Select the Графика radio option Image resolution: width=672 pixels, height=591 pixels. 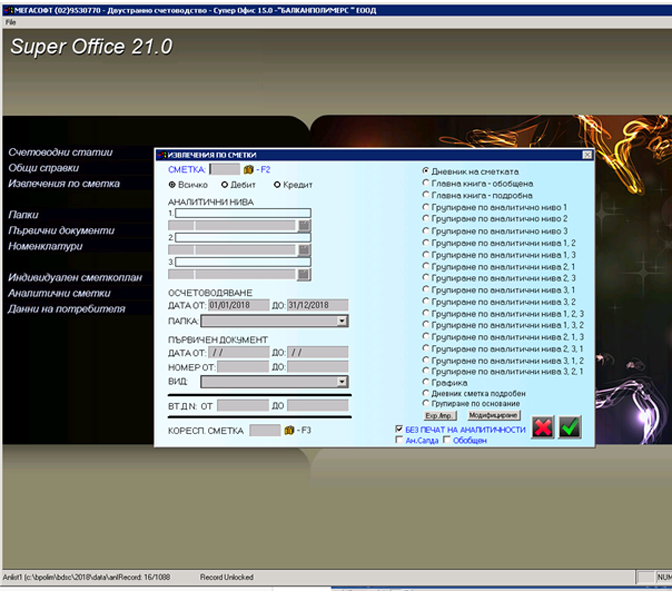tap(427, 382)
